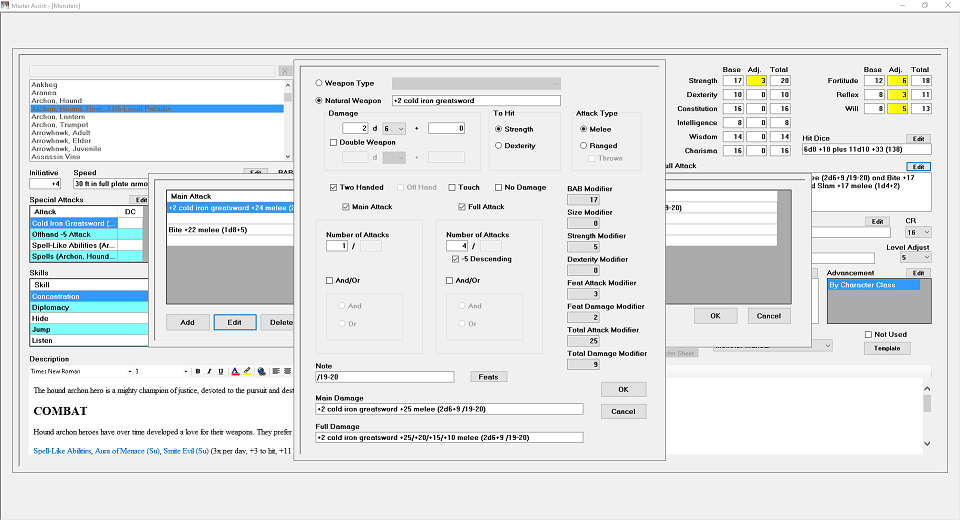
Task: Toggle underline formatting in description toolbar
Action: coord(221,371)
